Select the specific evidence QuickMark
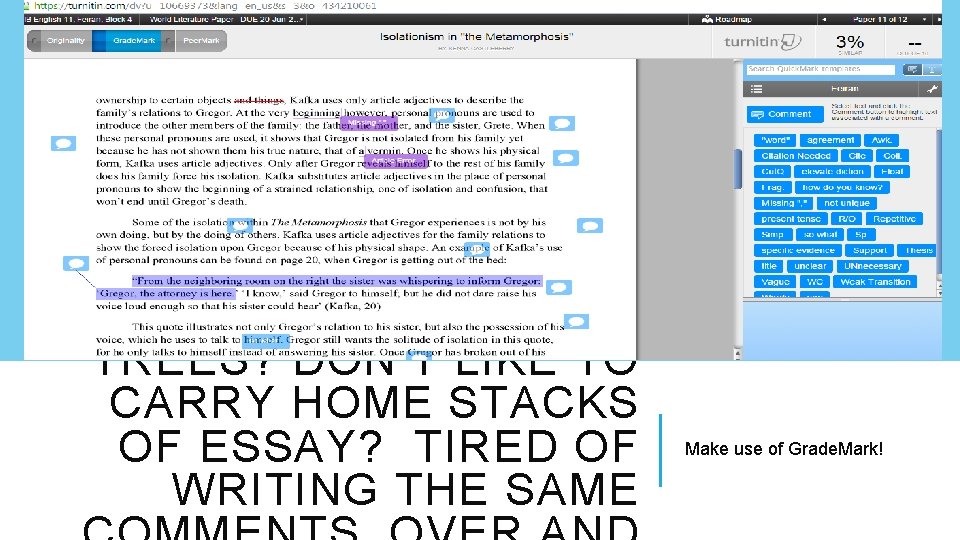 797,250
